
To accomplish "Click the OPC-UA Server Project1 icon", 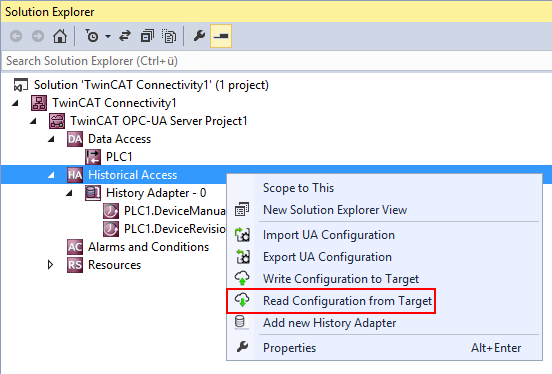I will (57, 121).
